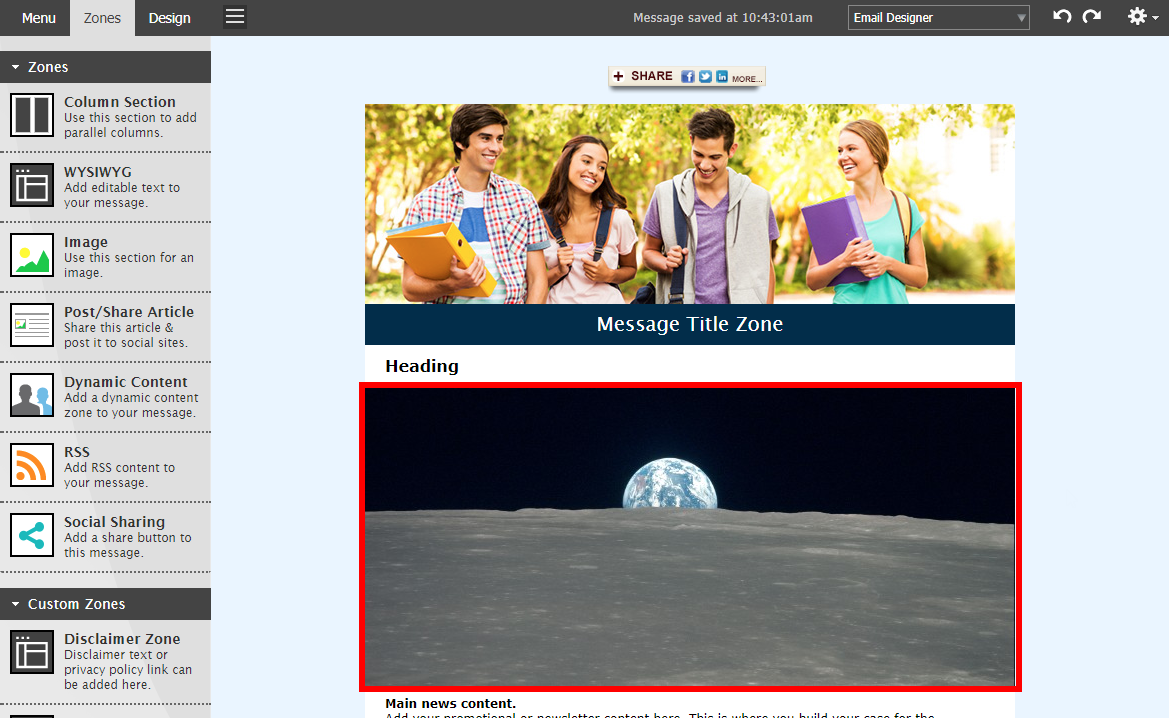This screenshot has height=718, width=1169.
Task: Switch to the Zones tab
Action: pyautogui.click(x=102, y=18)
